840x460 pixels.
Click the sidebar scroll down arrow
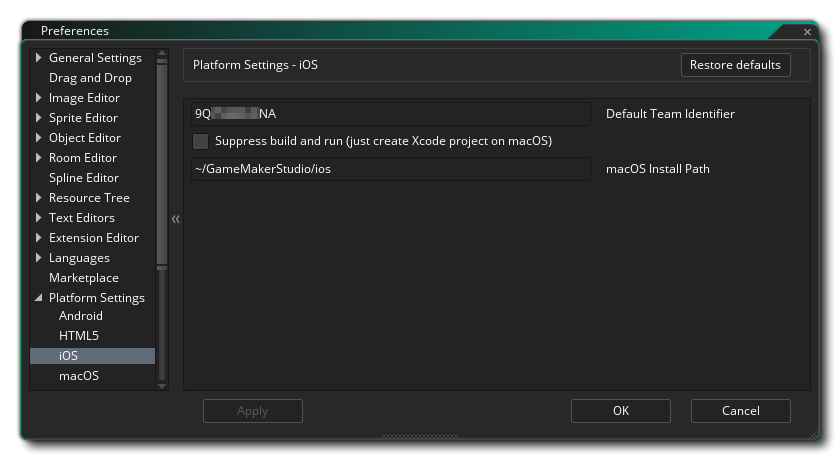point(162,384)
